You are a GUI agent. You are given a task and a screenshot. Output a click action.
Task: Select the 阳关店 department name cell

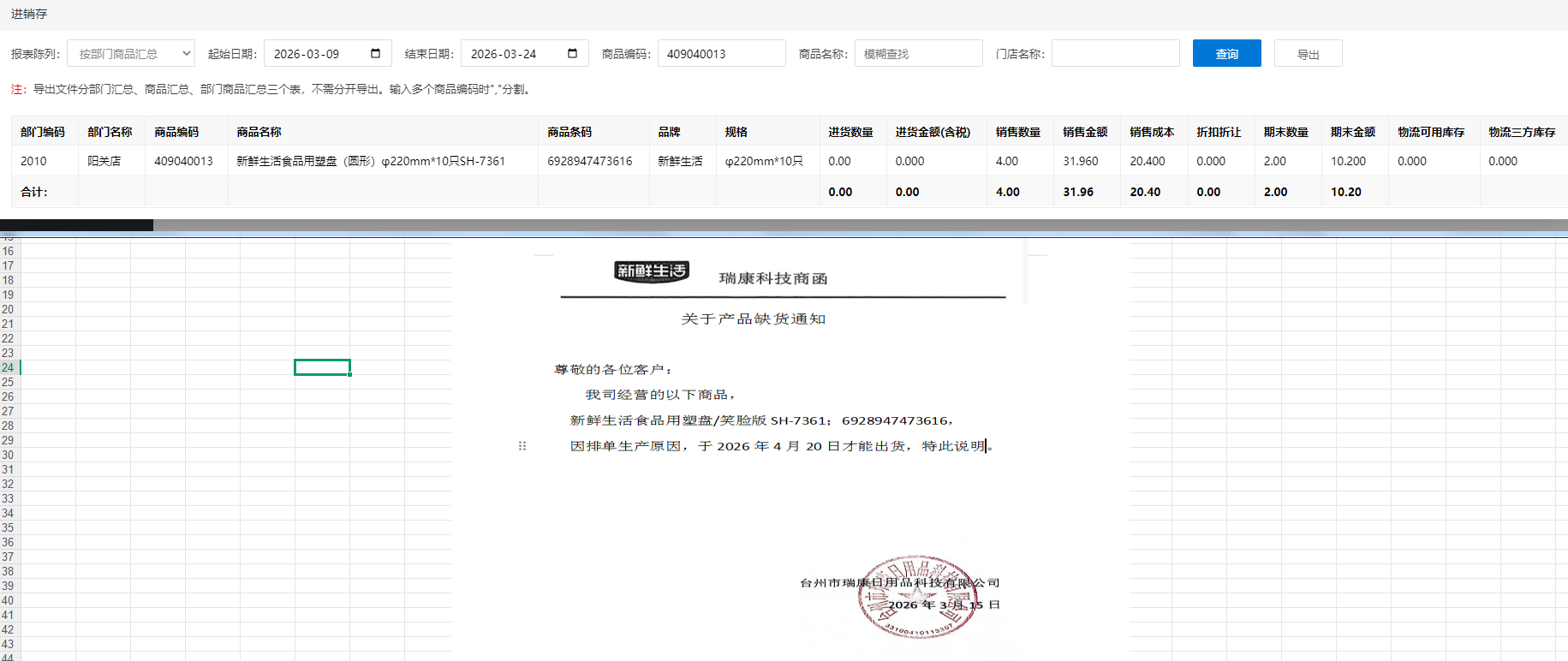(x=104, y=161)
